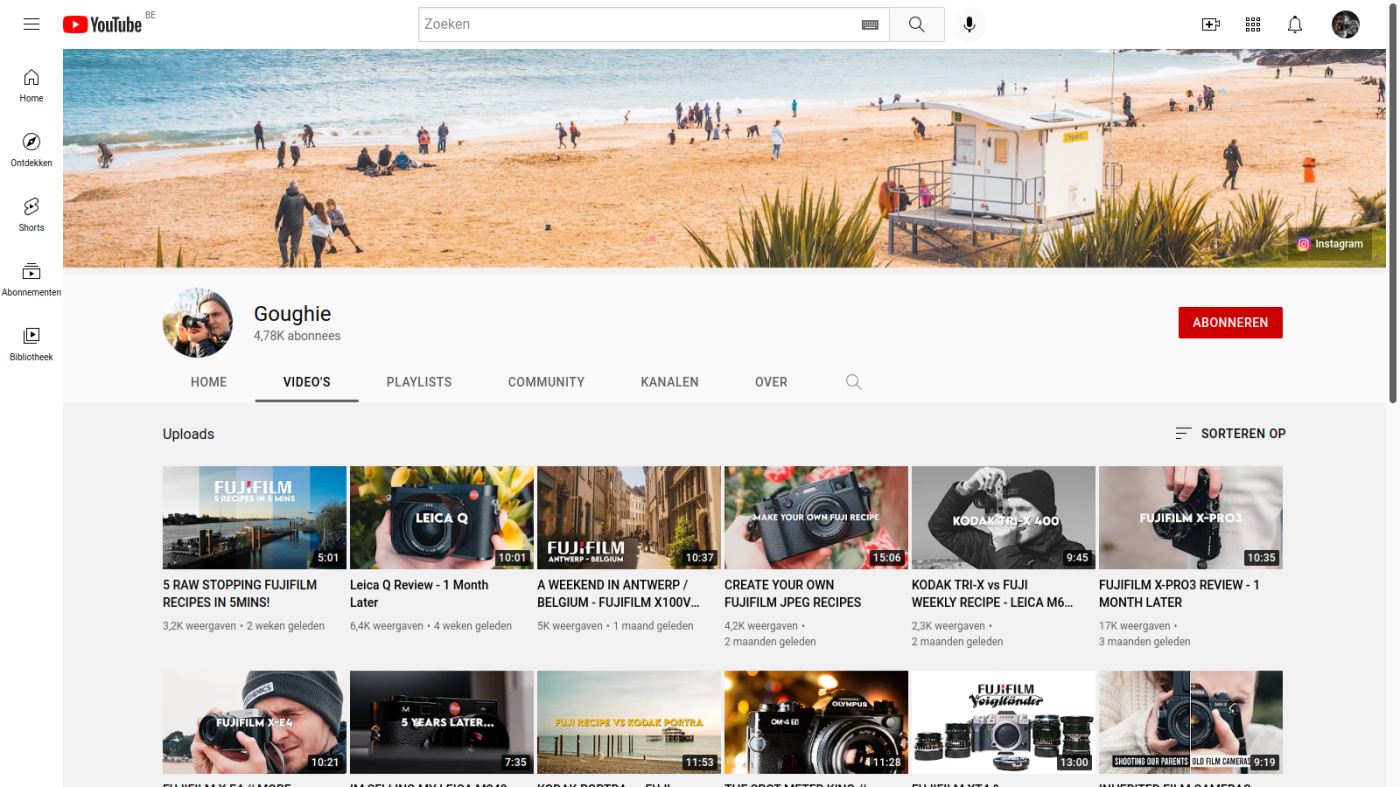Viewport: 1400px width, 787px height.
Task: Search within the Goughie channel
Action: coord(853,382)
